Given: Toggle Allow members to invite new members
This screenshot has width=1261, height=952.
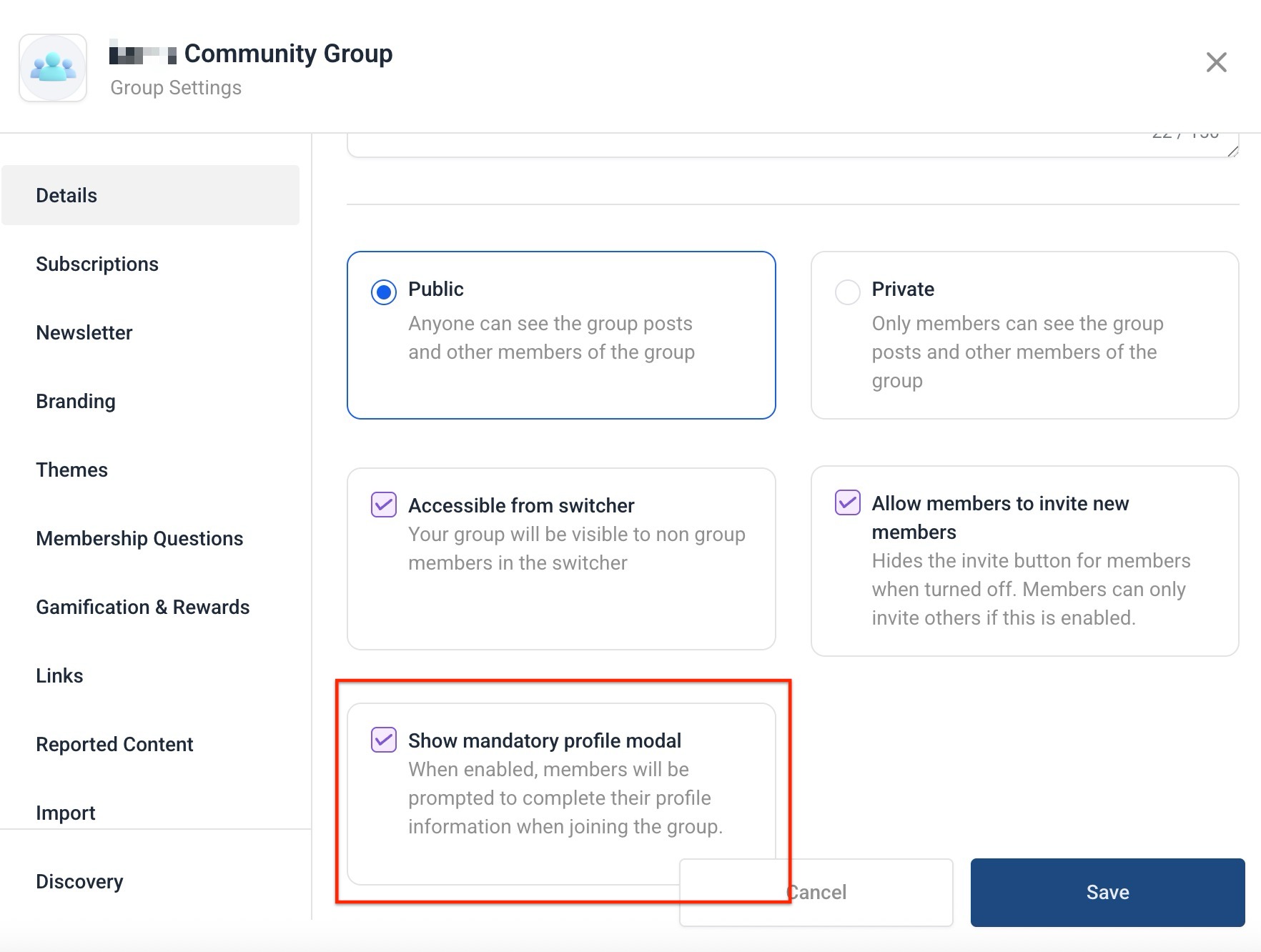Looking at the screenshot, I should [x=848, y=502].
